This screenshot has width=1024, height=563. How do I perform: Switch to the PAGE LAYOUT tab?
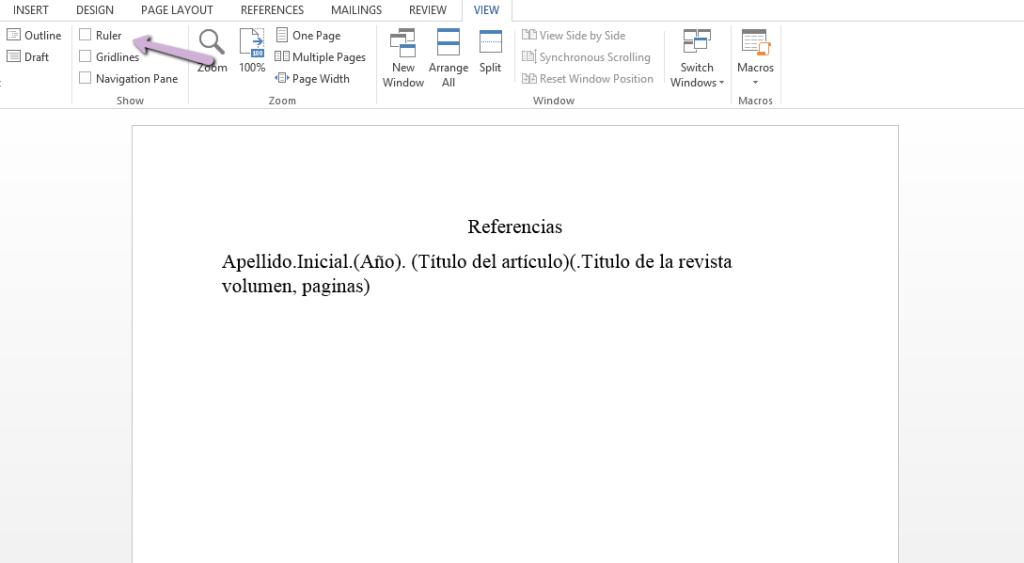(177, 10)
